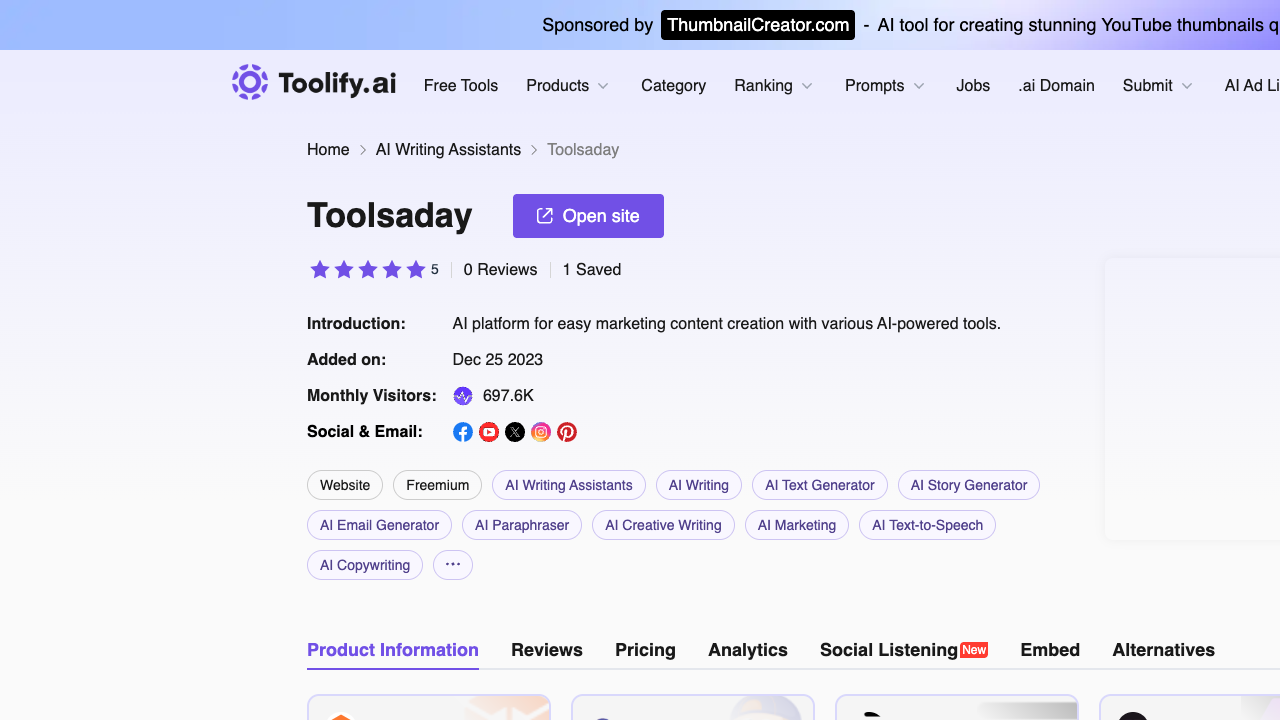
Task: Click the 1 Saved link
Action: click(x=592, y=270)
